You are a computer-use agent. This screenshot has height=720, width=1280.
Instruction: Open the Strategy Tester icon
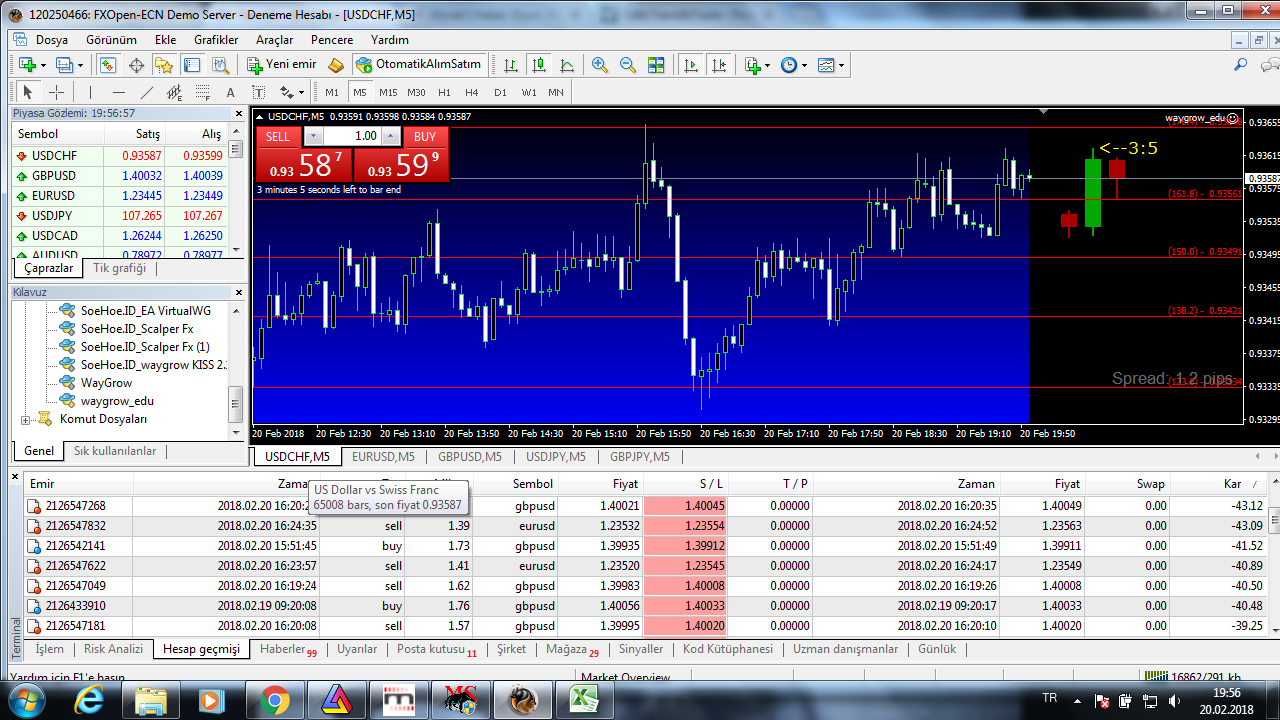click(219, 65)
